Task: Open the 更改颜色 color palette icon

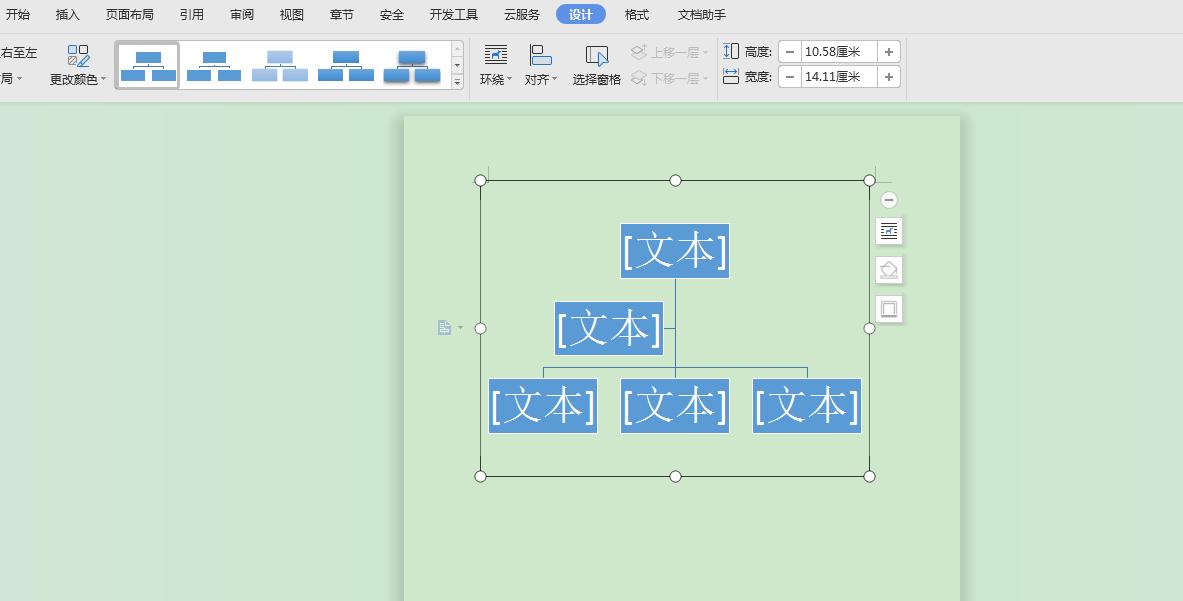Action: tap(78, 56)
